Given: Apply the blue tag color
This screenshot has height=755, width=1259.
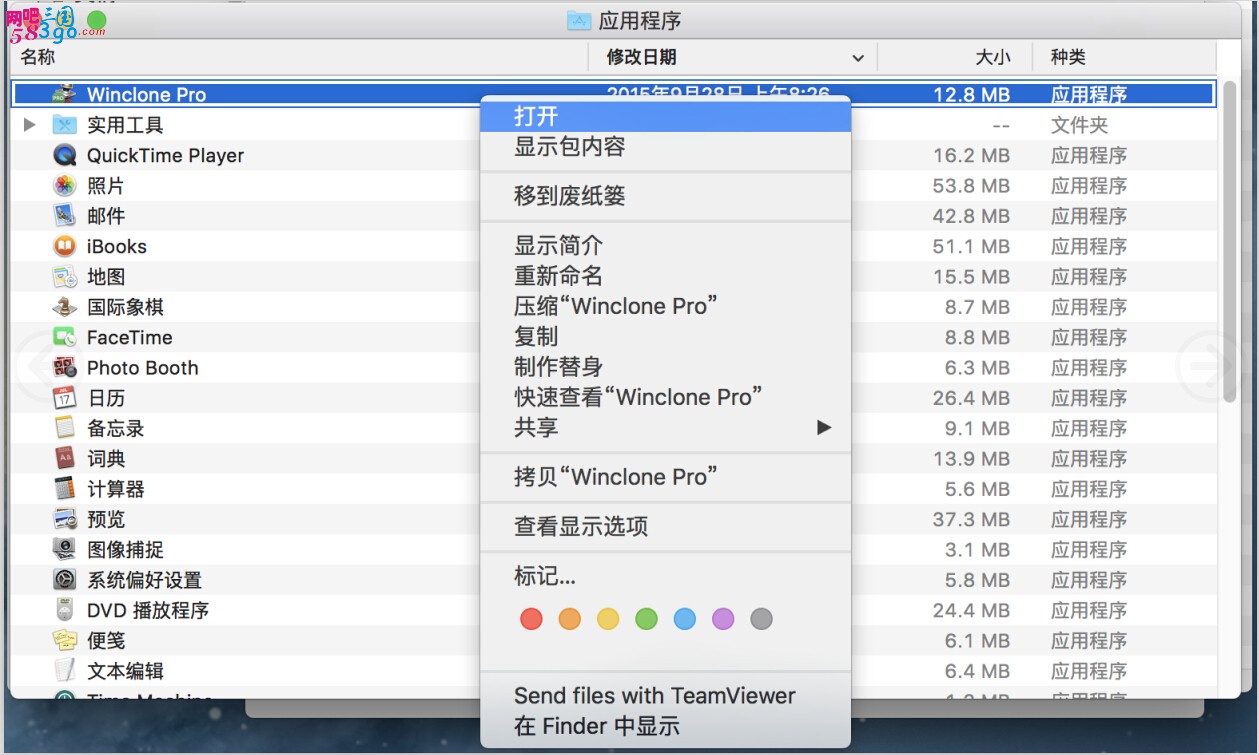Looking at the screenshot, I should 685,619.
